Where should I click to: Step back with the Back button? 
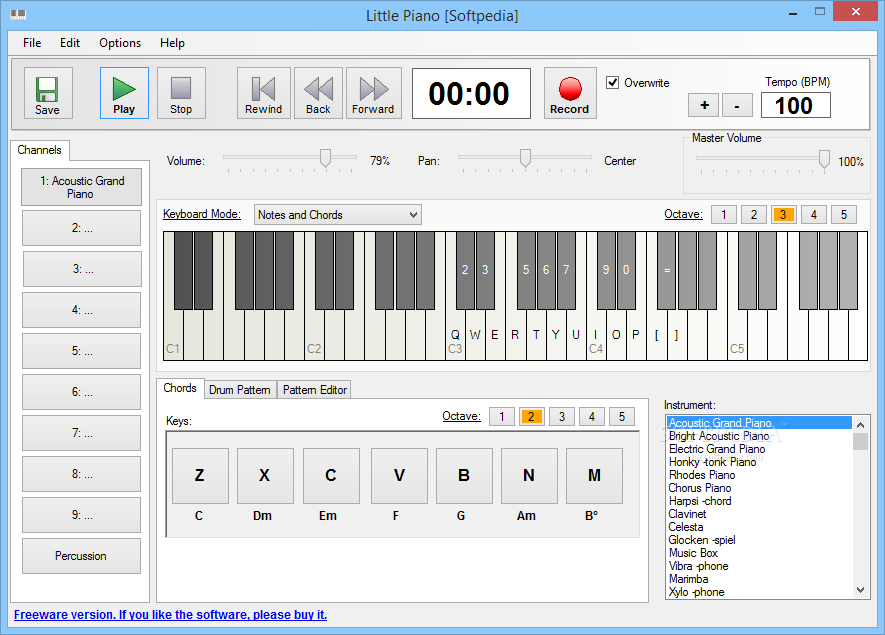point(318,93)
